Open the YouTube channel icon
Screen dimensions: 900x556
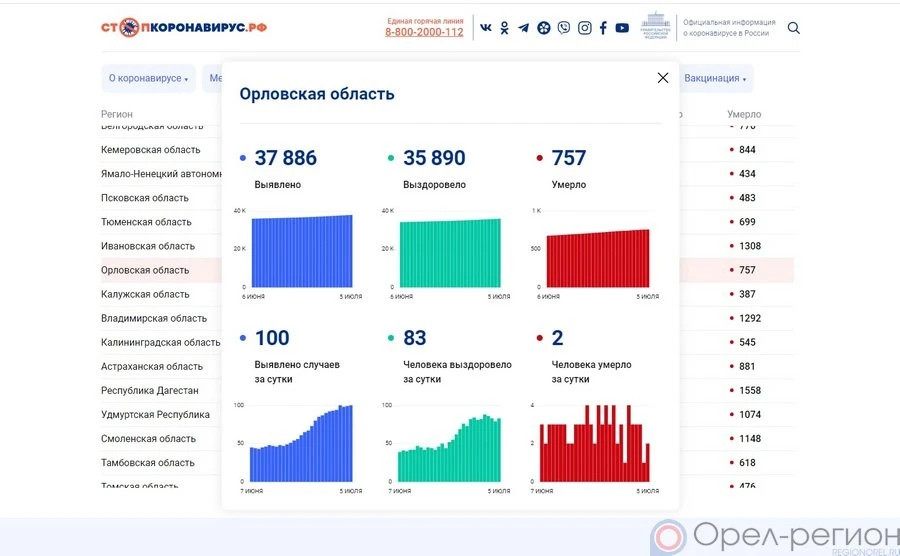pos(622,28)
